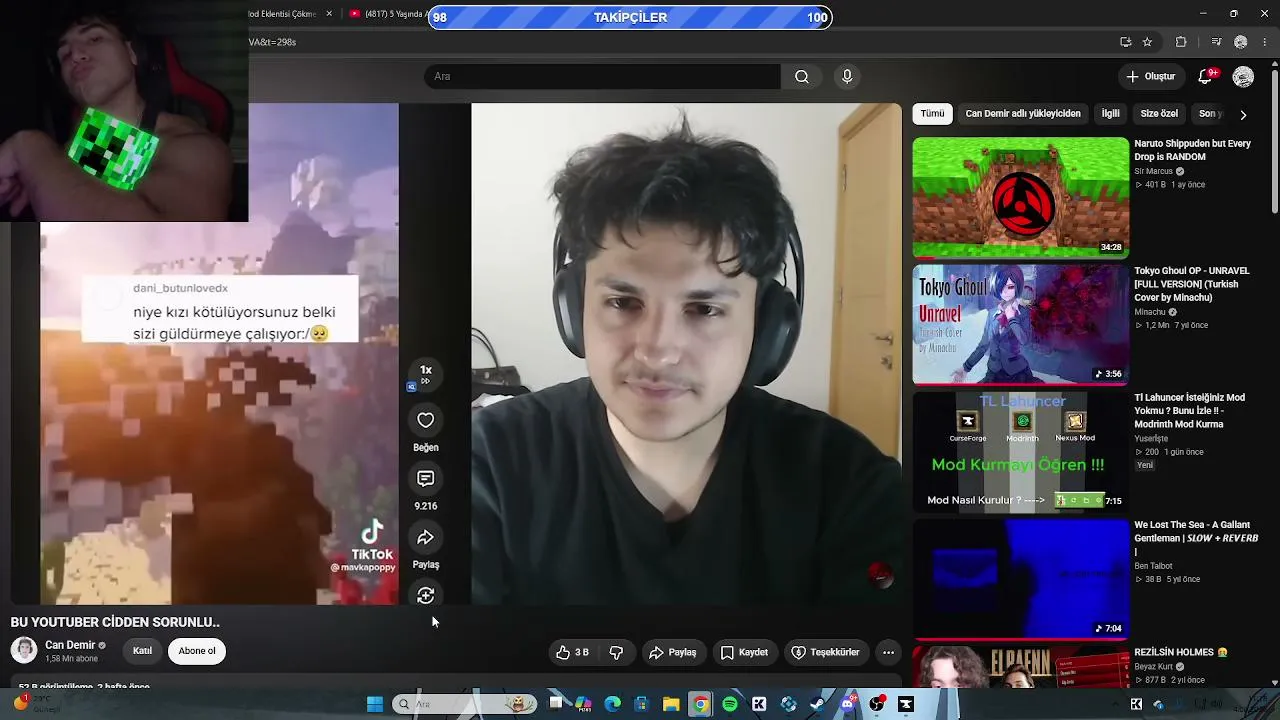This screenshot has width=1280, height=720.
Task: Open Spotify from the taskbar
Action: [x=730, y=704]
